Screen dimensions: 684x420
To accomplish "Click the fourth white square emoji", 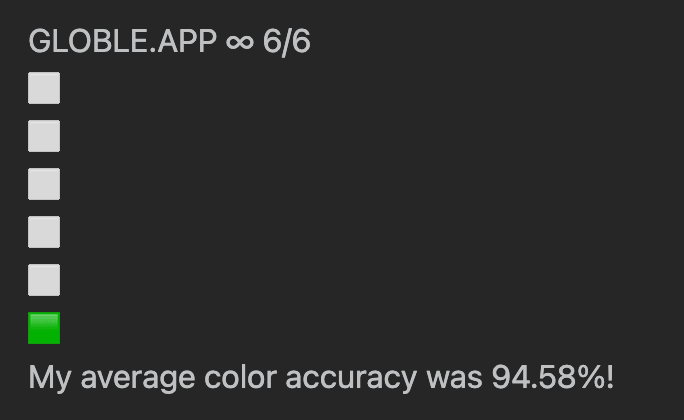I will (x=44, y=232).
